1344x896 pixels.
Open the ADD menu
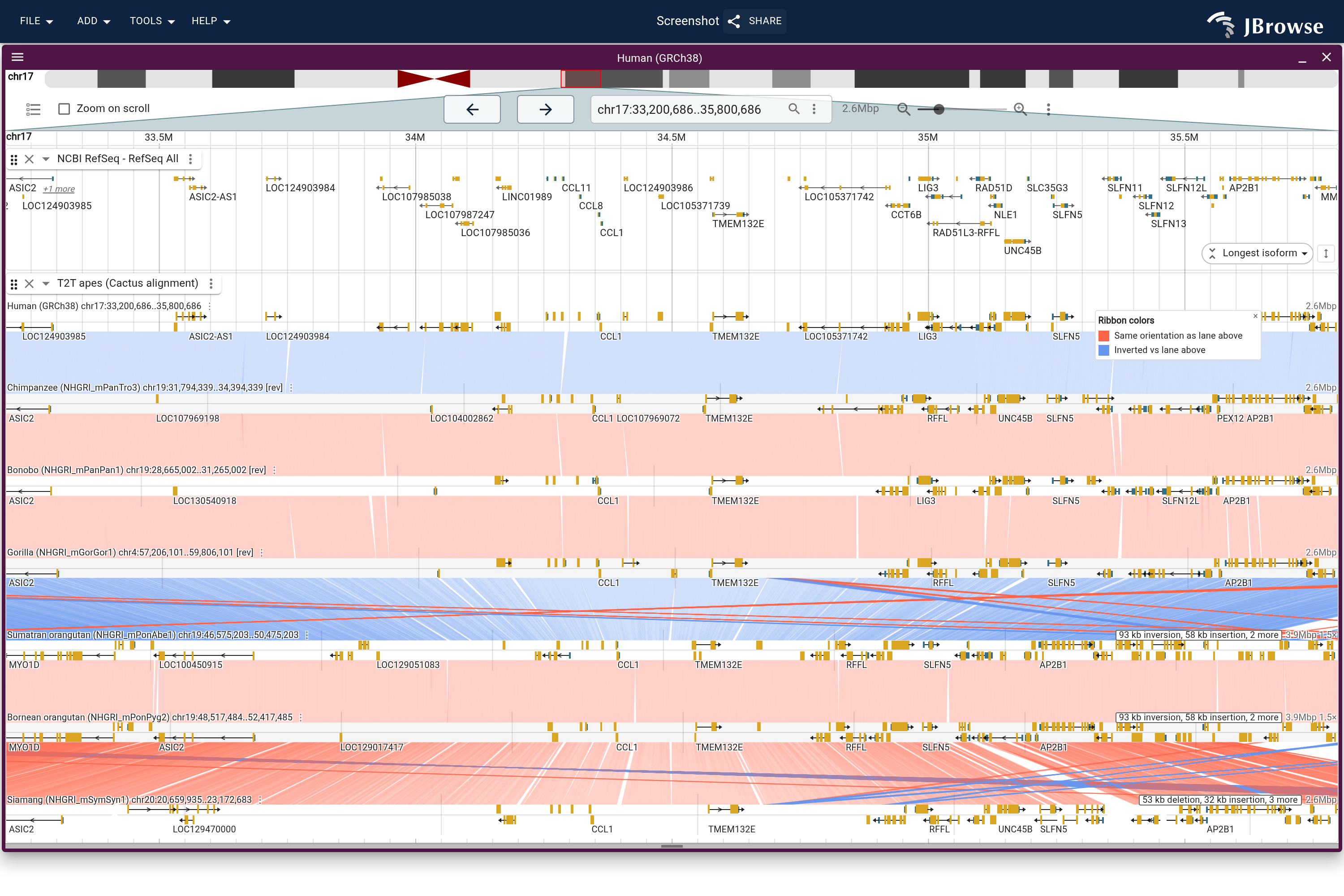tap(94, 21)
